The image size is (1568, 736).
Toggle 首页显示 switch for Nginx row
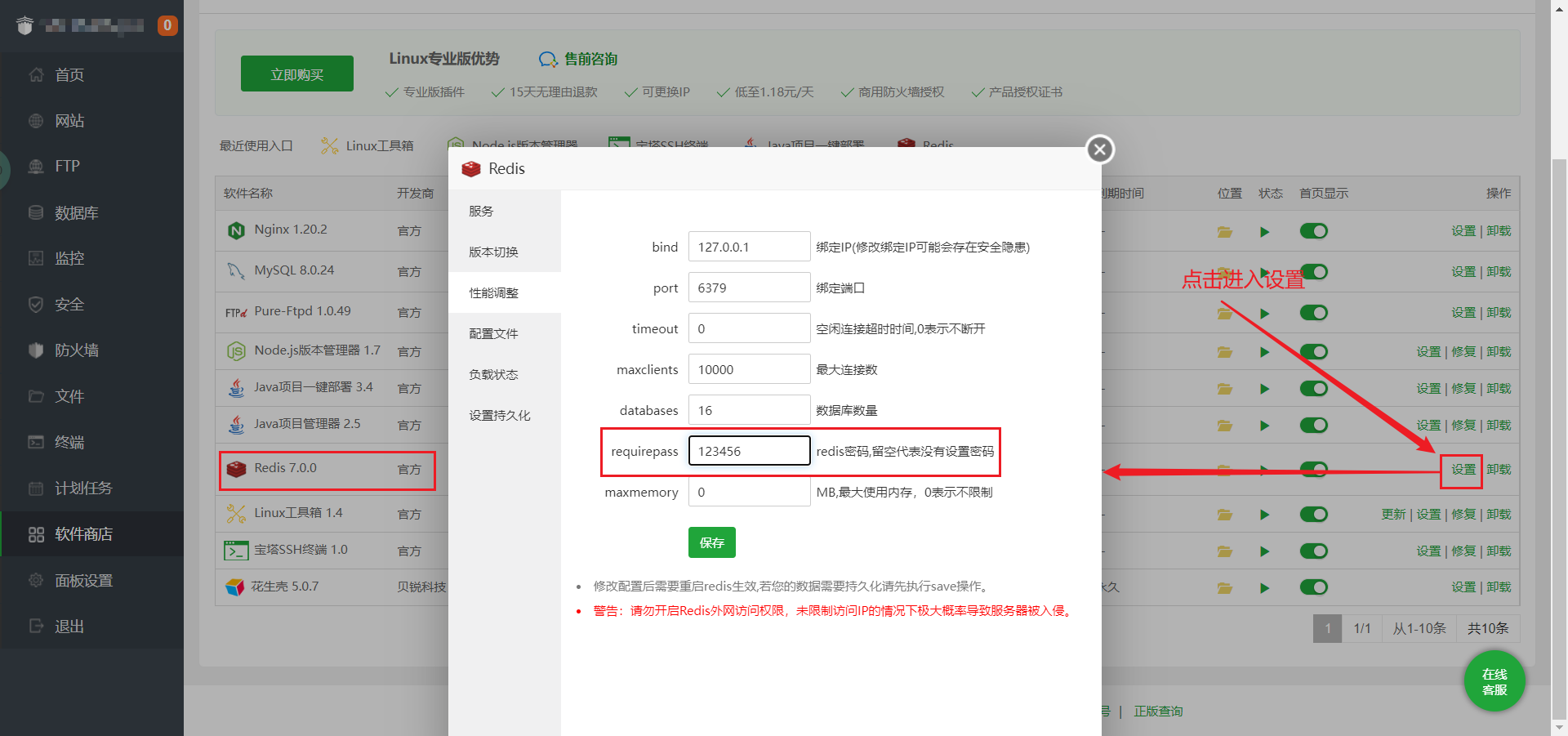pos(1313,231)
